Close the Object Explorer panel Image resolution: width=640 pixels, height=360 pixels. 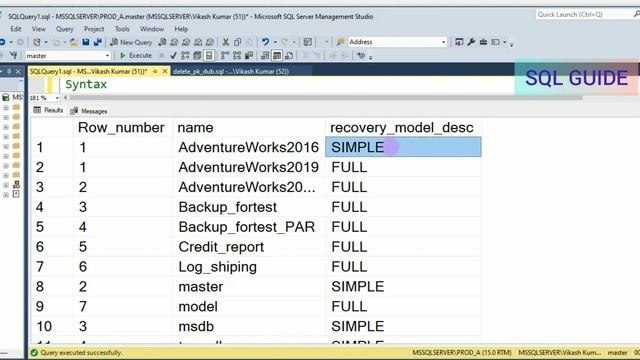(x=18, y=71)
